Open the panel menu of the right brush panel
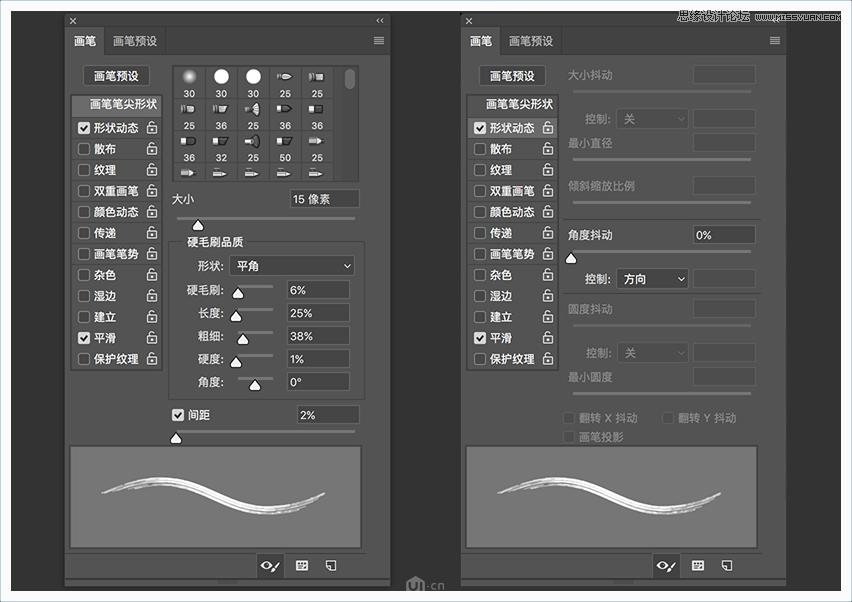The width and height of the screenshot is (852, 602). coord(775,40)
